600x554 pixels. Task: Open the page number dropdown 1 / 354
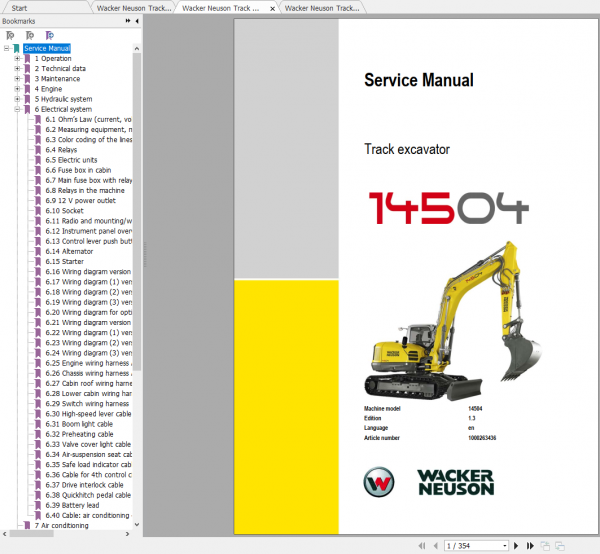[x=505, y=546]
